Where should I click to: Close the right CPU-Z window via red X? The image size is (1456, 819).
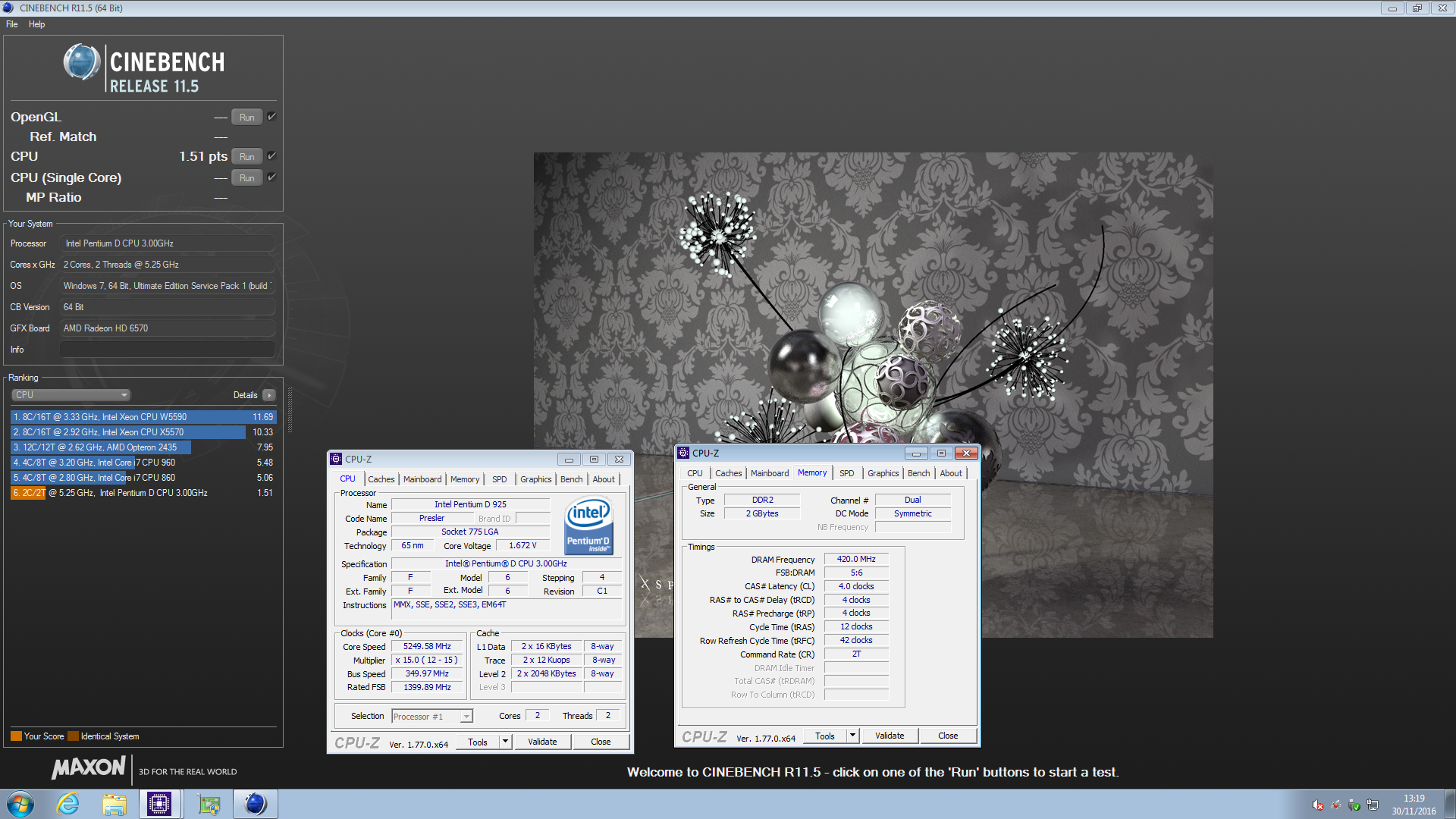pos(966,453)
